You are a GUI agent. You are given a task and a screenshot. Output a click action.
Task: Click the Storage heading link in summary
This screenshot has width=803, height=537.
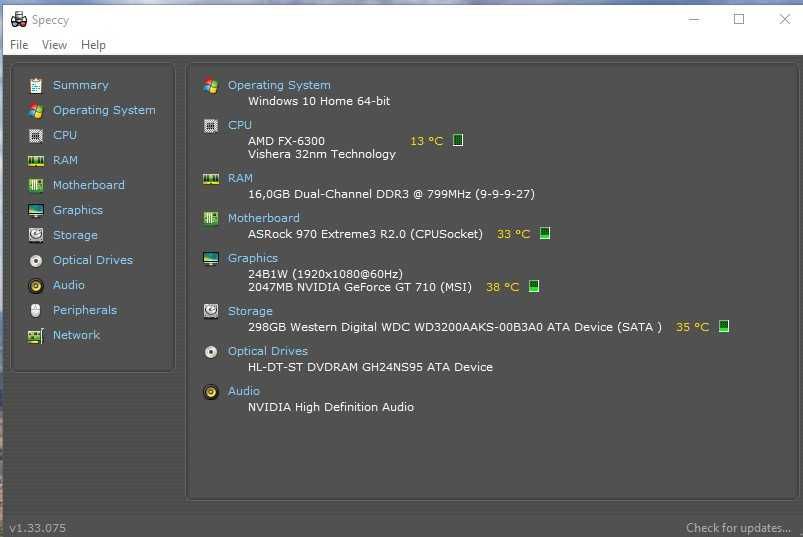pos(250,311)
